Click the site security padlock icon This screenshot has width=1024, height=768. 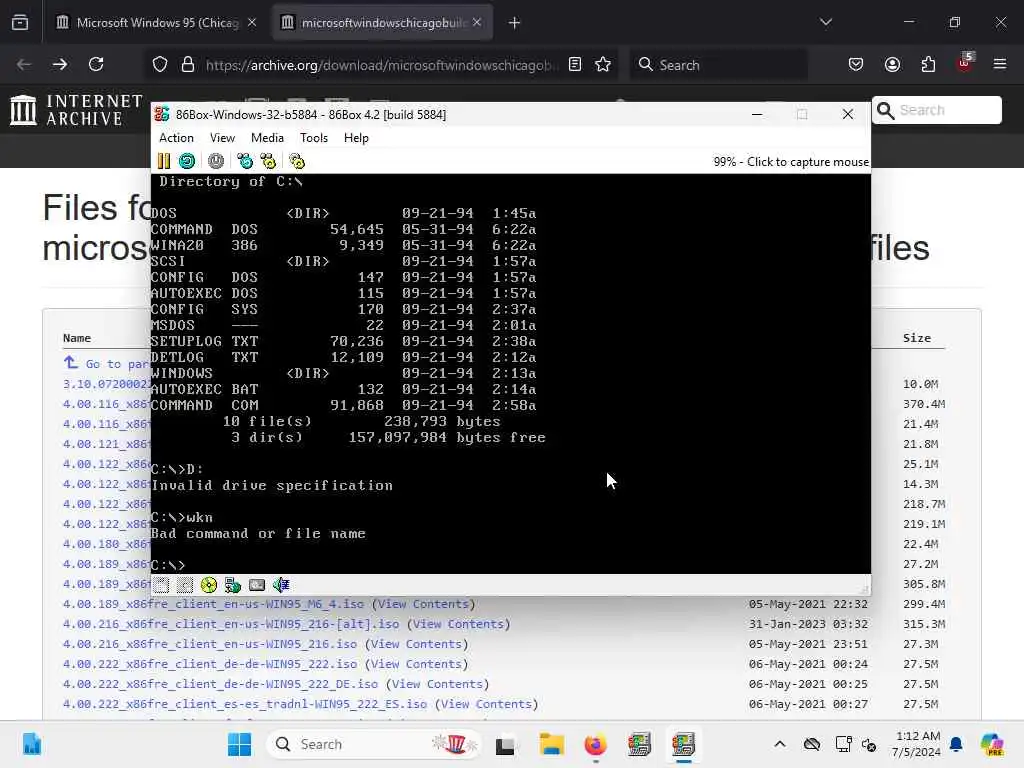(x=188, y=65)
